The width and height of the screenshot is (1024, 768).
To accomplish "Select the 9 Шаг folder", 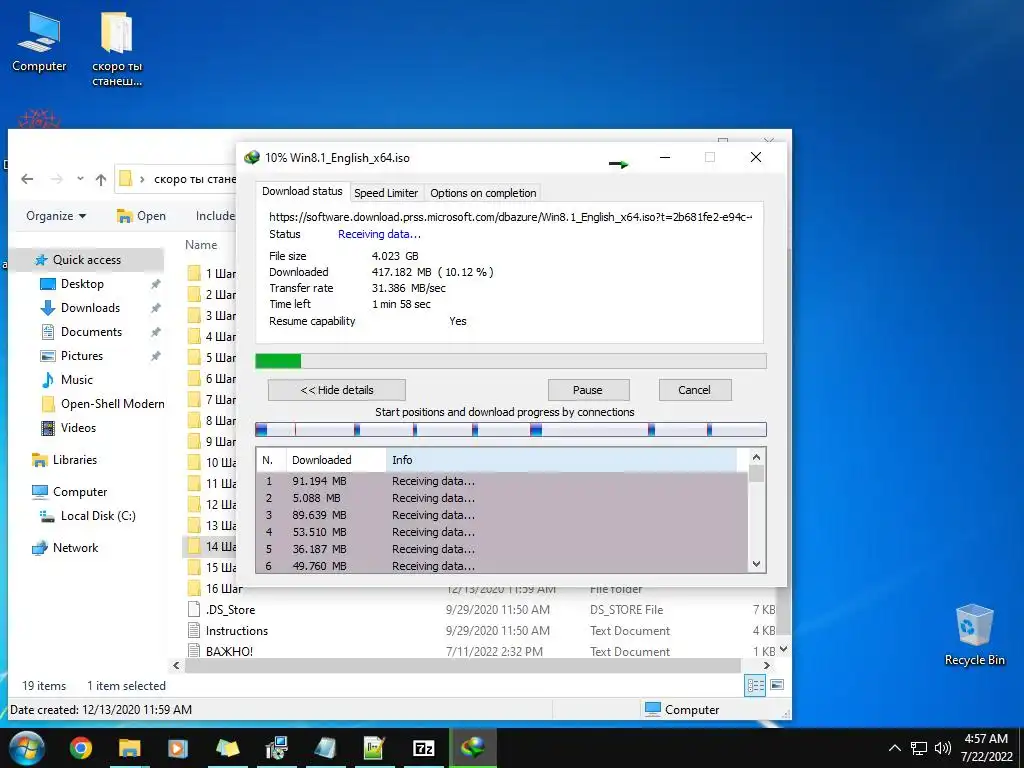I will point(212,441).
